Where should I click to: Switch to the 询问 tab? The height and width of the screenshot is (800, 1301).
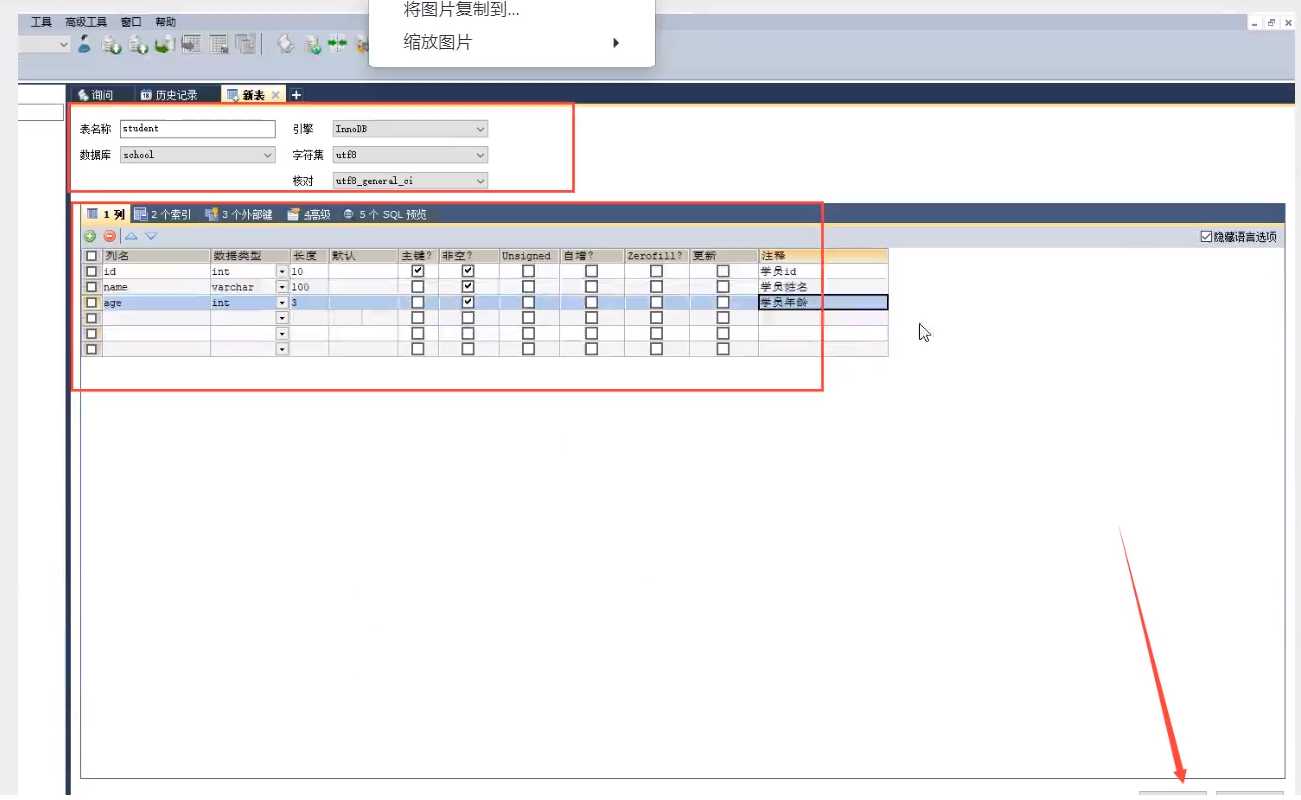[x=96, y=95]
